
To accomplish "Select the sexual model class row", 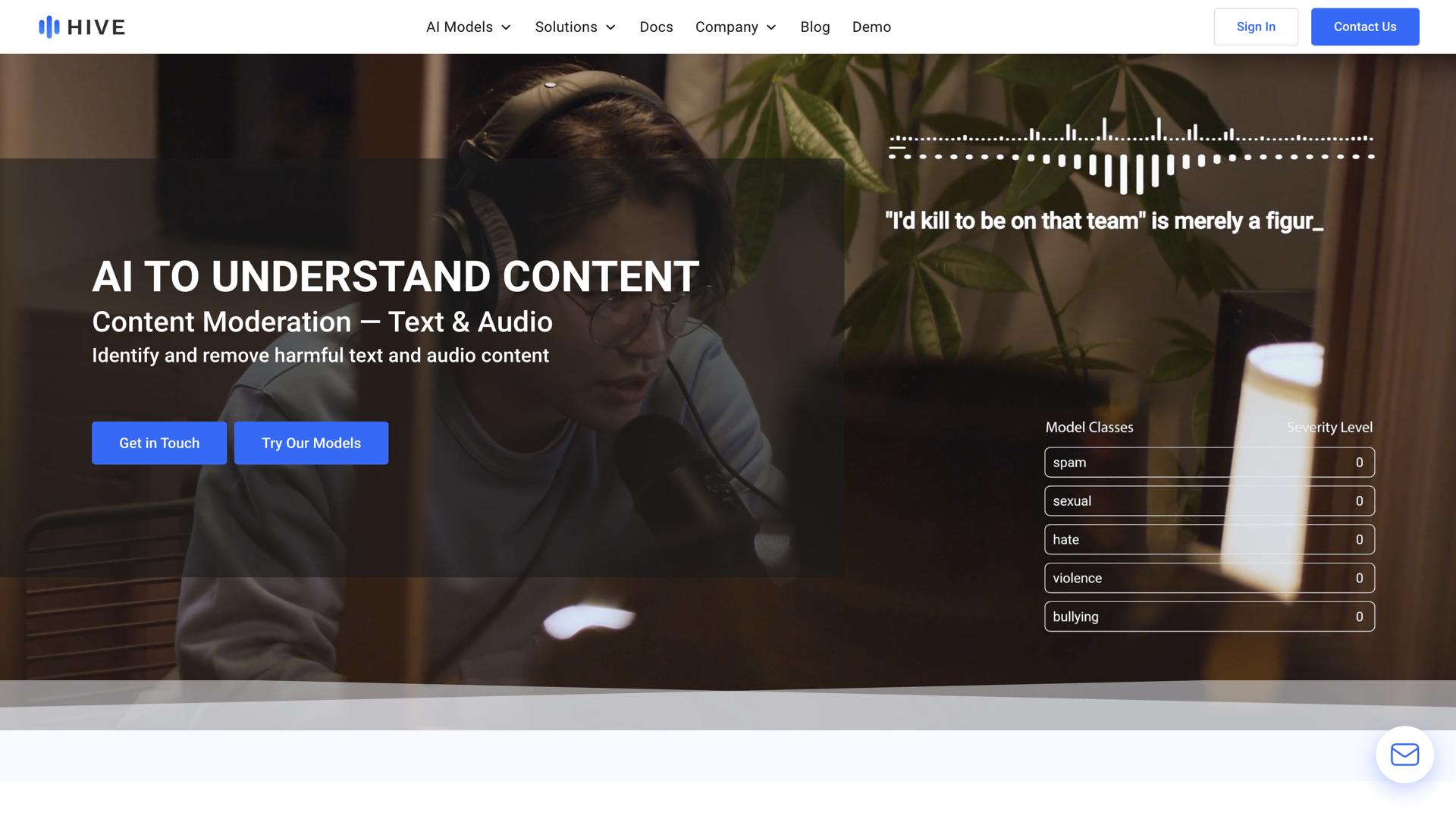I will point(1209,501).
